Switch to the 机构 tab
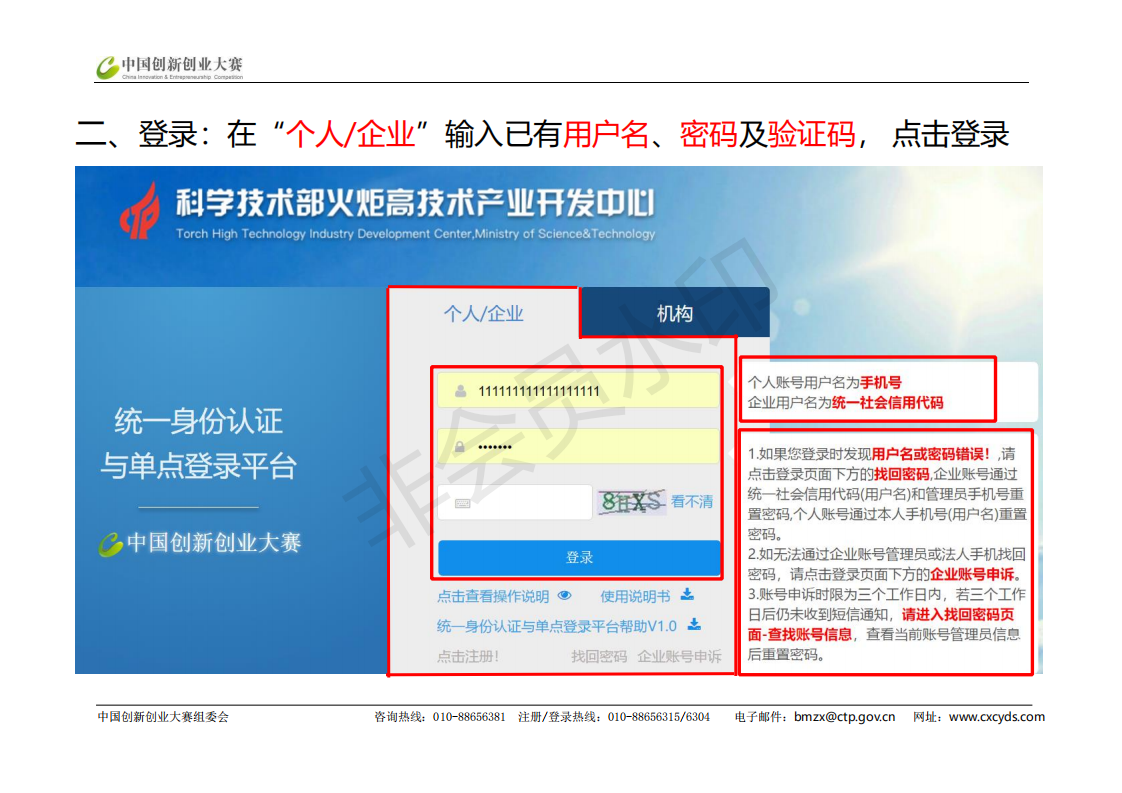Viewport: 1122px width, 793px height. pos(675,313)
